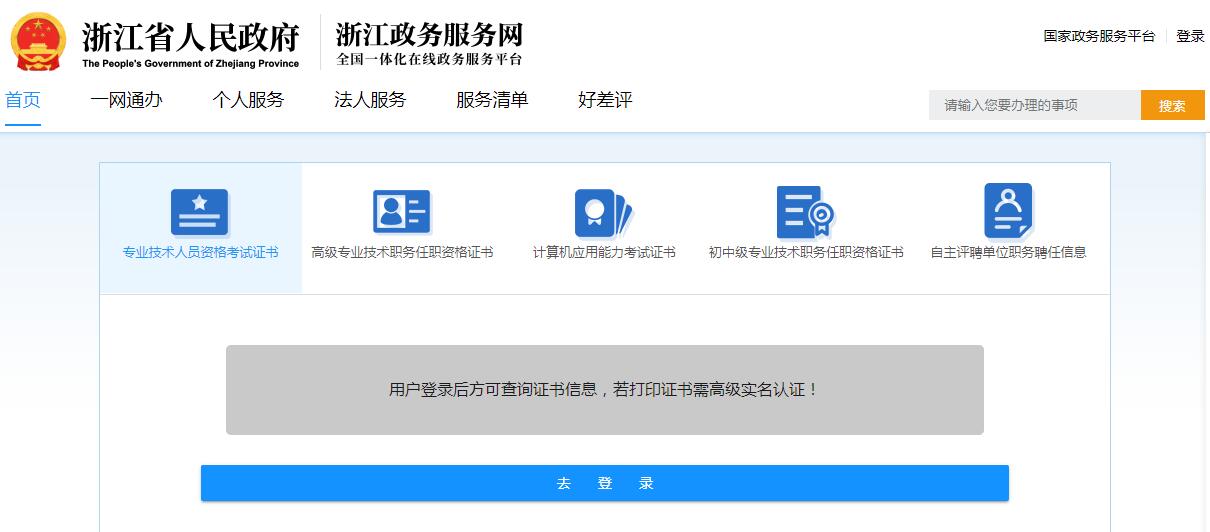The image size is (1210, 532).
Task: Click the gray login notice banner
Action: pyautogui.click(x=604, y=390)
